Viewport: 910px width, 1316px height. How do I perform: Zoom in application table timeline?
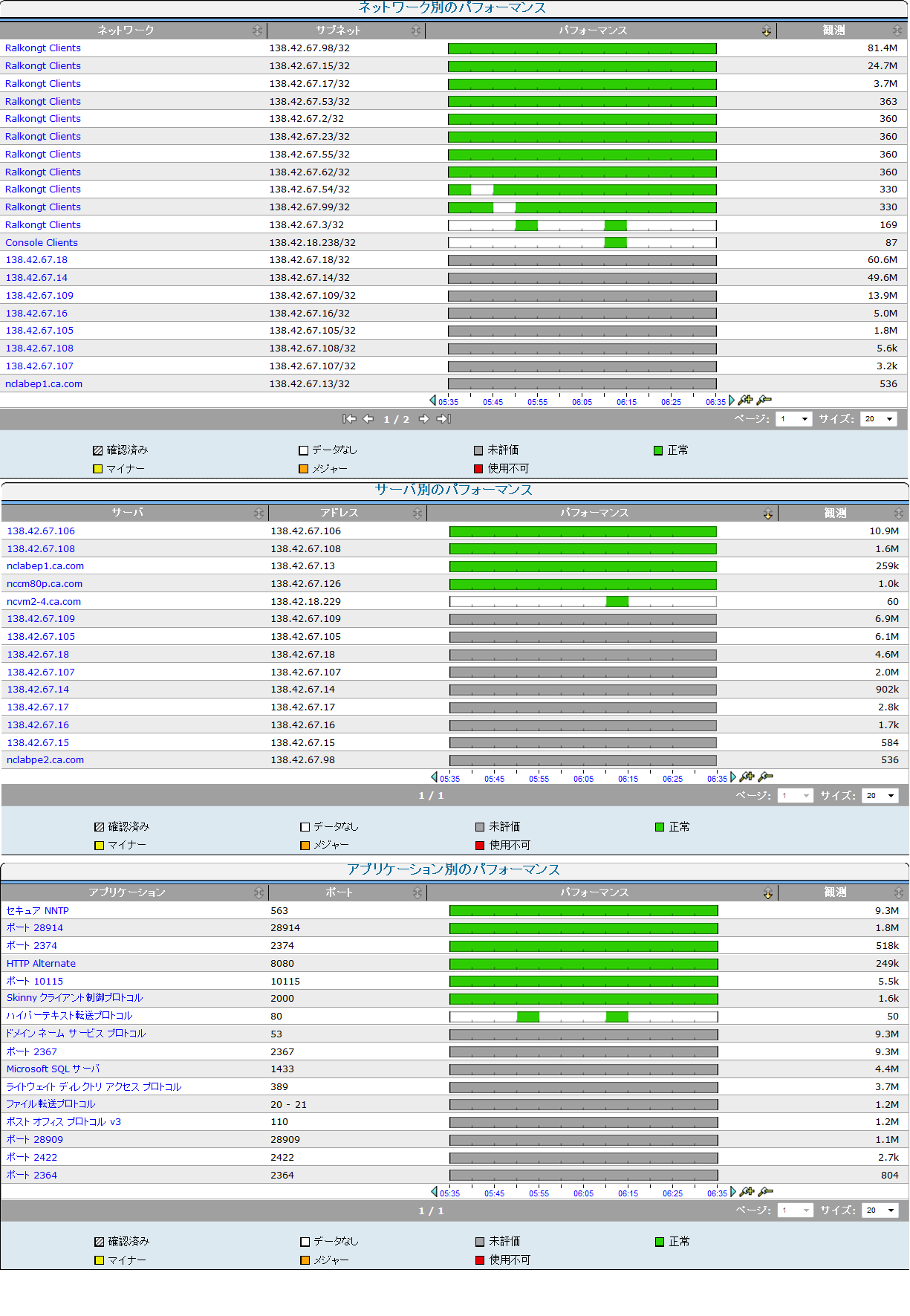click(747, 1192)
